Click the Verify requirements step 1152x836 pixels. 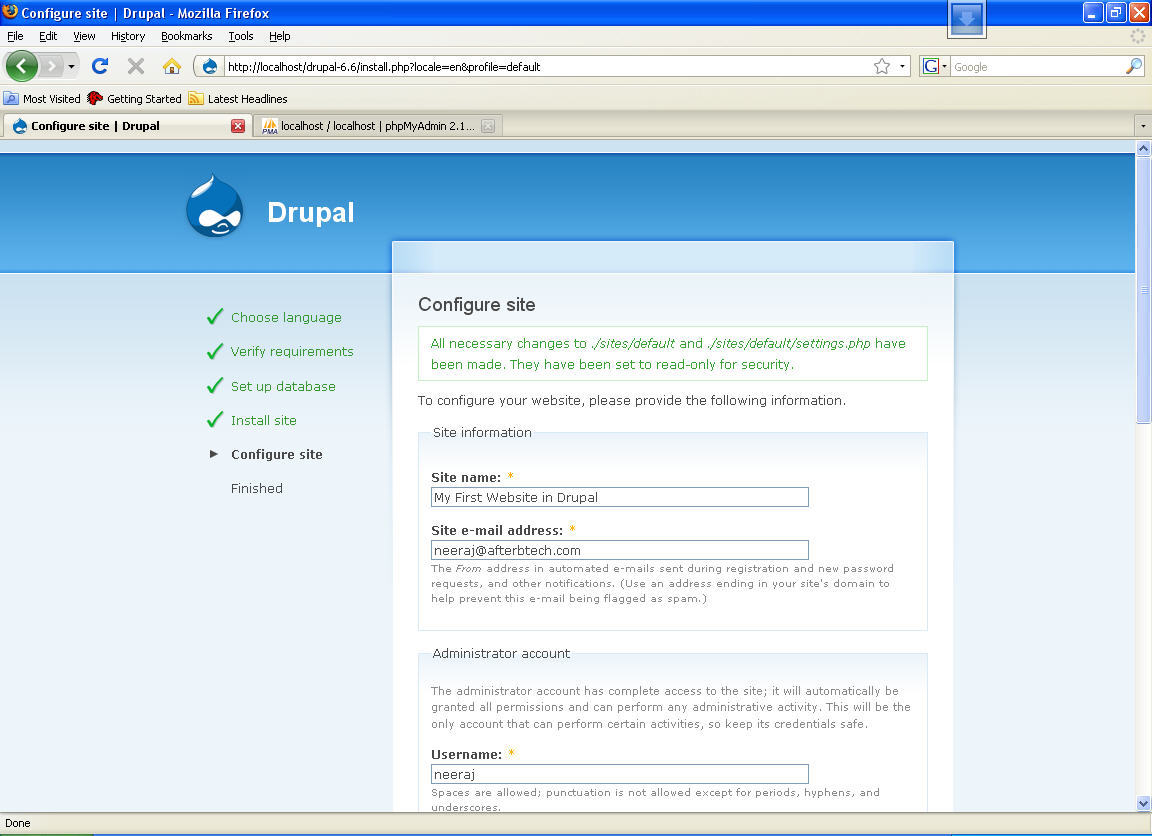click(x=292, y=351)
